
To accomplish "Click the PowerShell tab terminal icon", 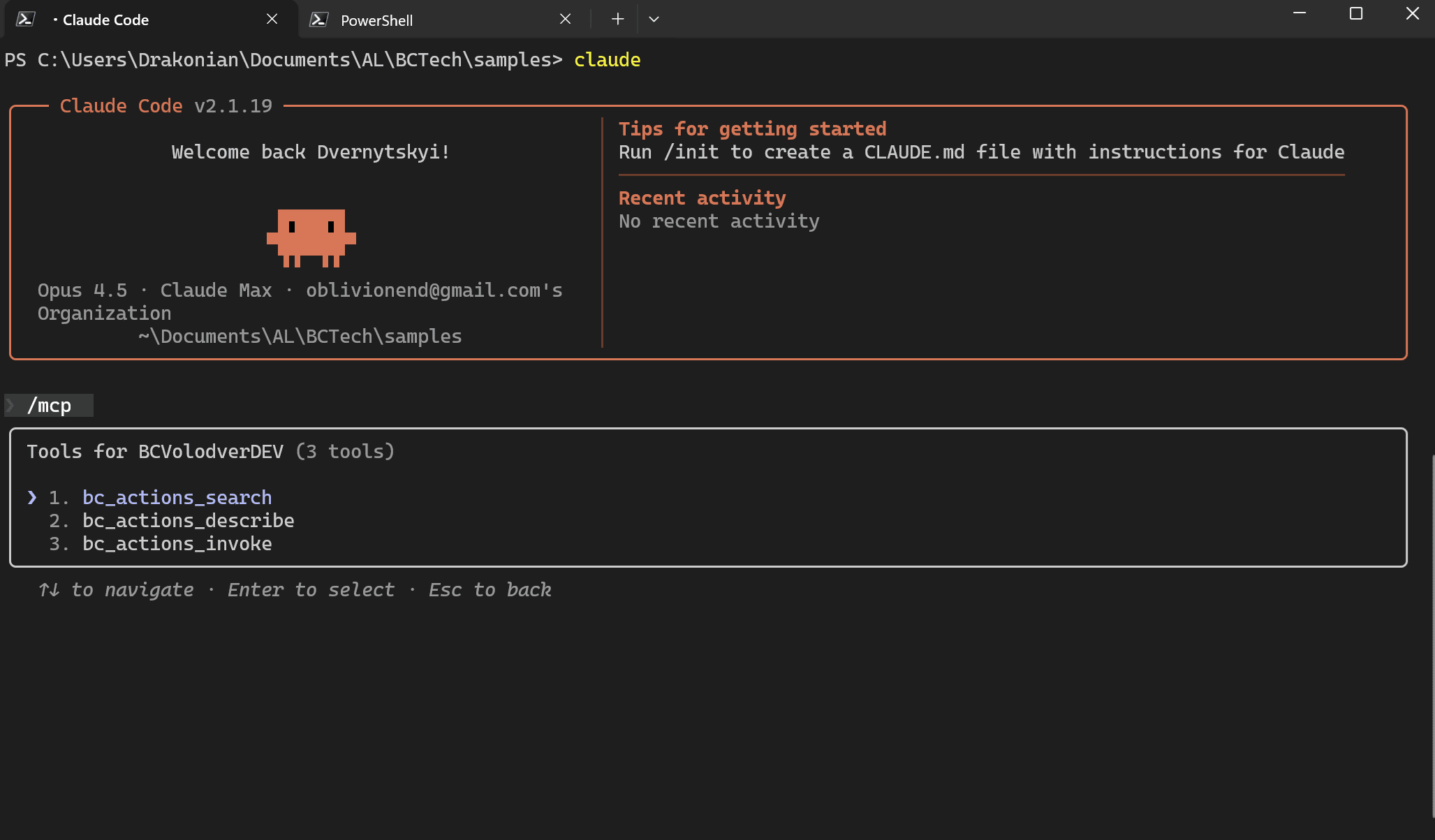I will point(319,20).
